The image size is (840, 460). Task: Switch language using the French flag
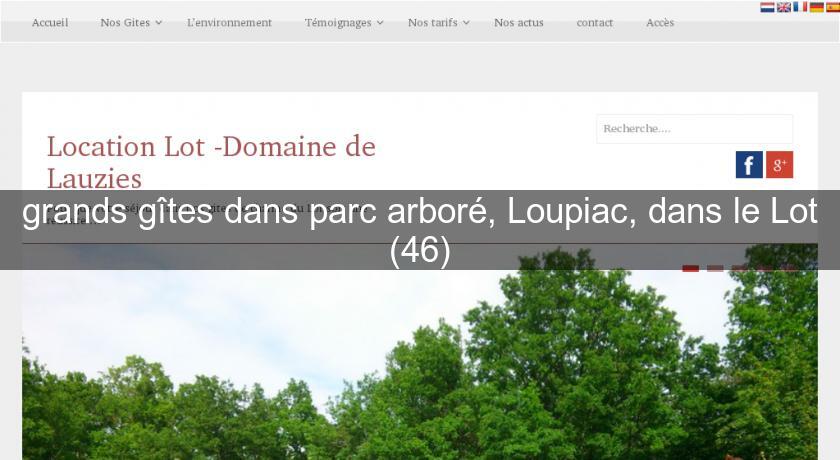point(800,7)
